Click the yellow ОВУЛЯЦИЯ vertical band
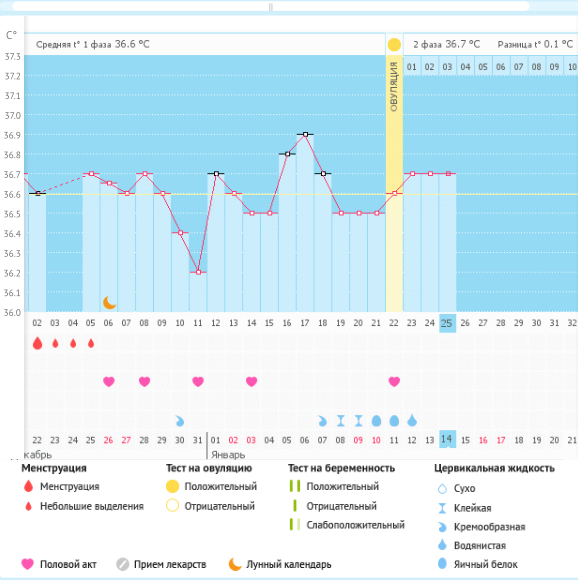Image resolution: width=578 pixels, height=580 pixels. (394, 183)
